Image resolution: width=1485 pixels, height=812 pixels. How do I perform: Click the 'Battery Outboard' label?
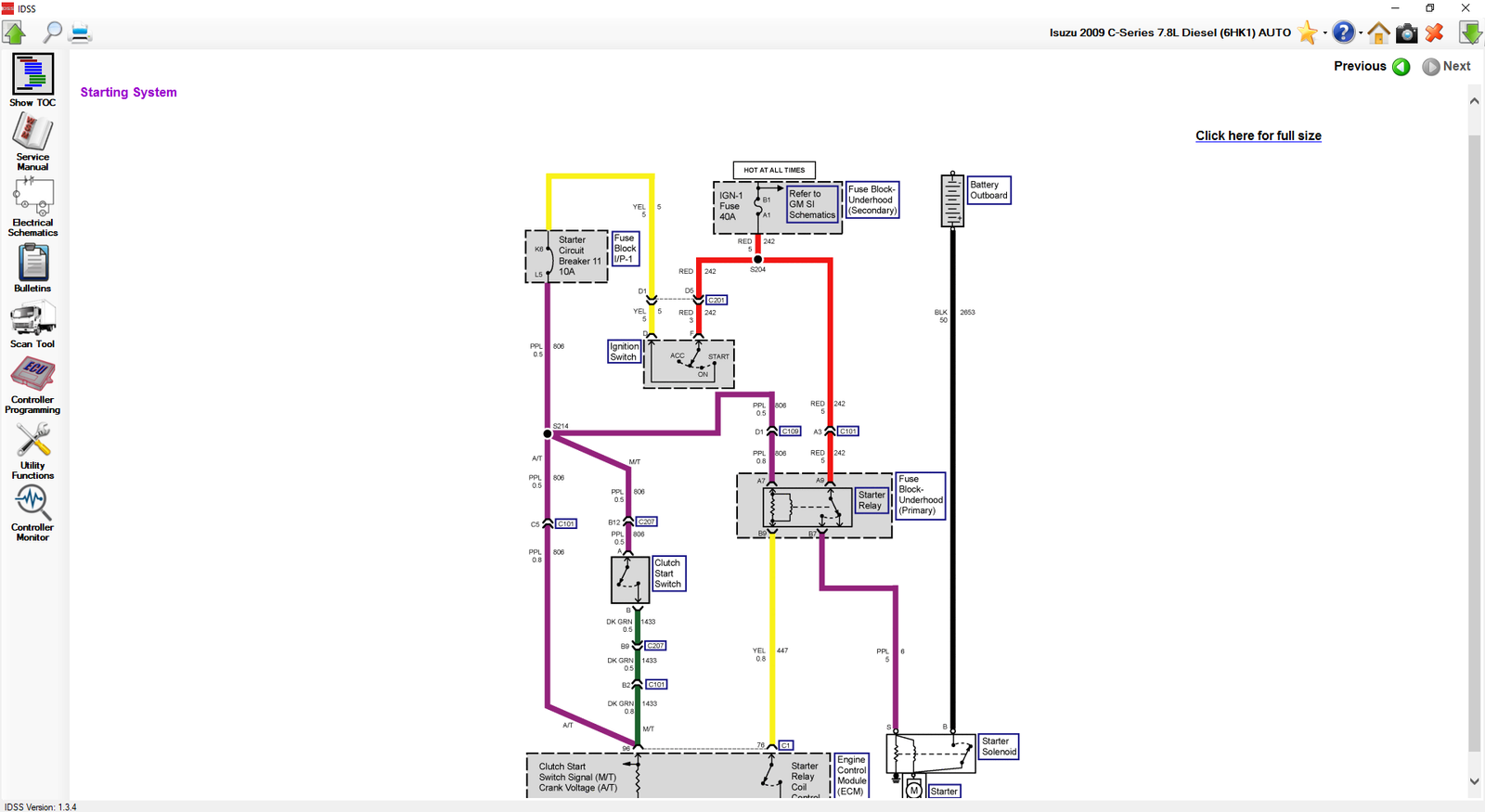click(x=988, y=190)
